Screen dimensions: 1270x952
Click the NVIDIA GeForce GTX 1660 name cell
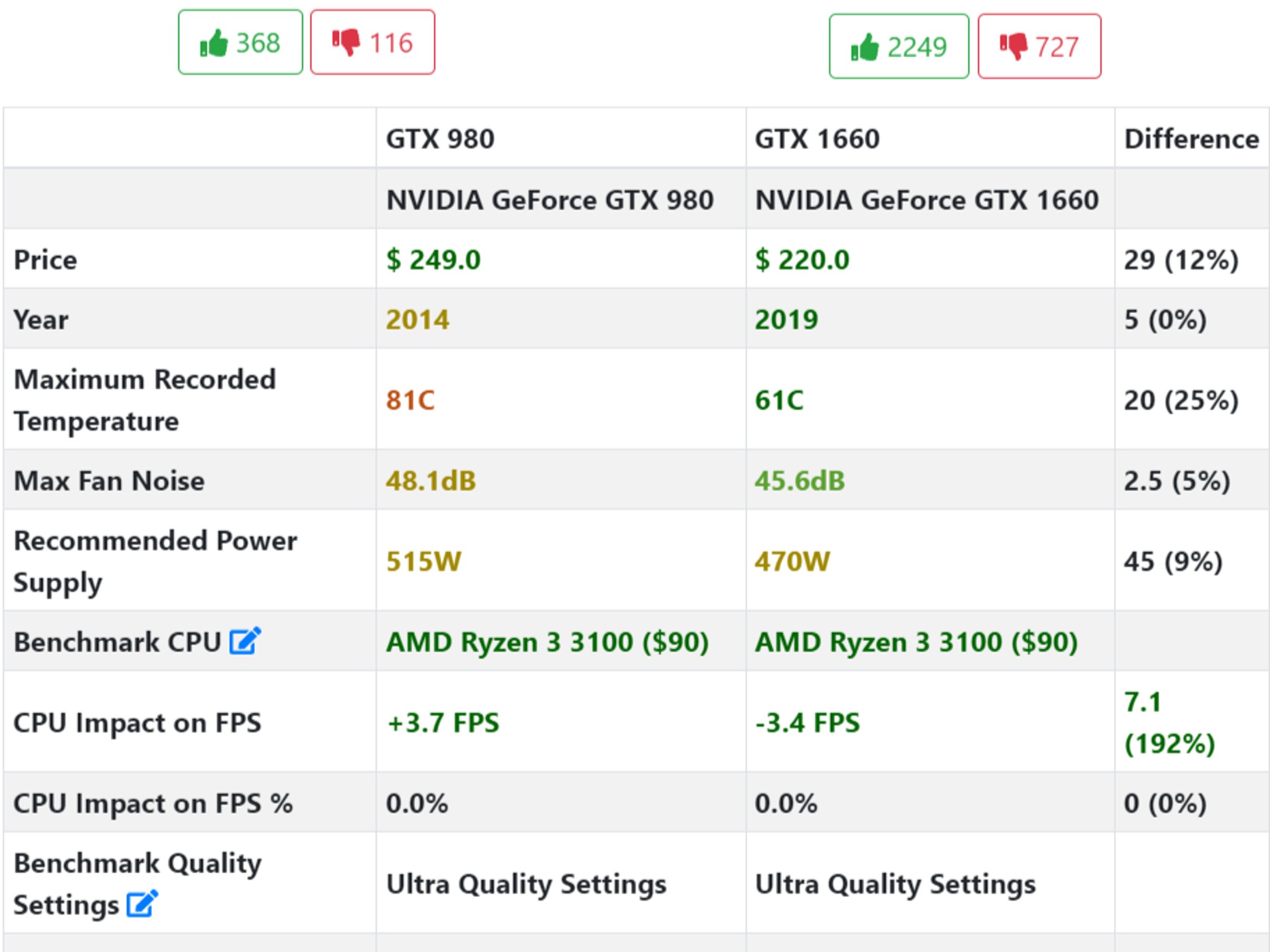[x=926, y=200]
